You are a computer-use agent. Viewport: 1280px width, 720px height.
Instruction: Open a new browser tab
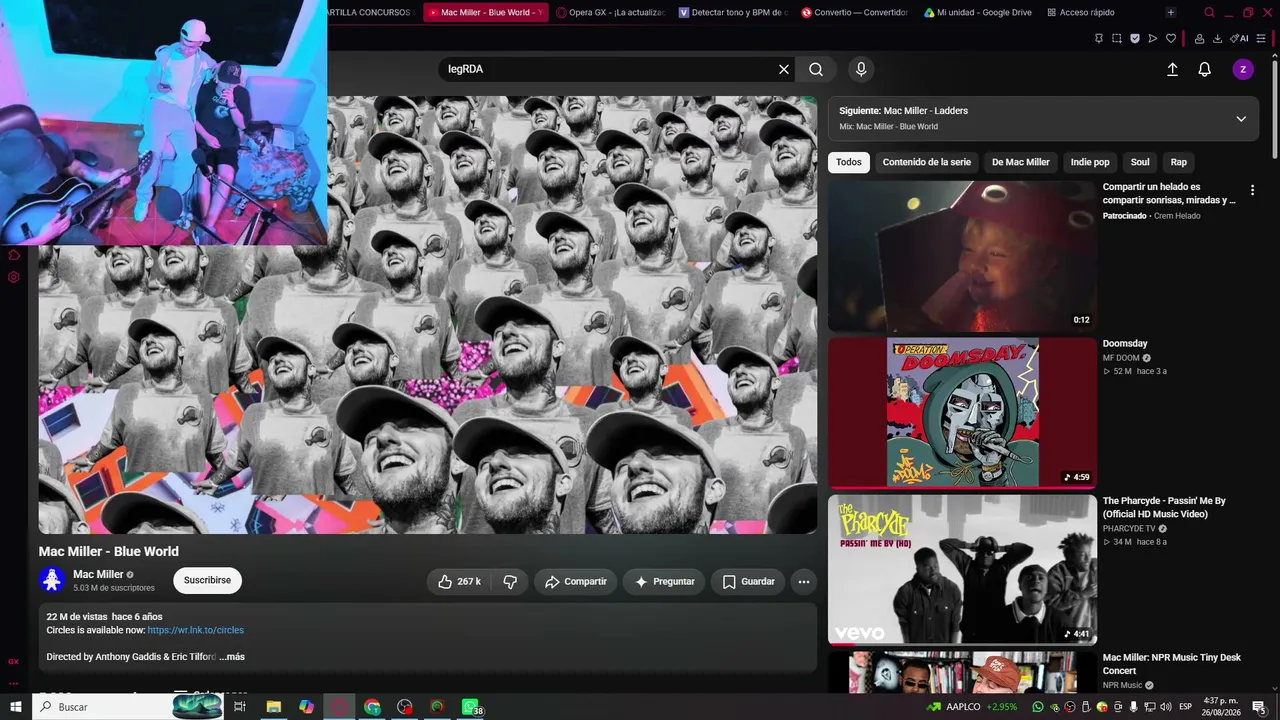coord(1171,12)
